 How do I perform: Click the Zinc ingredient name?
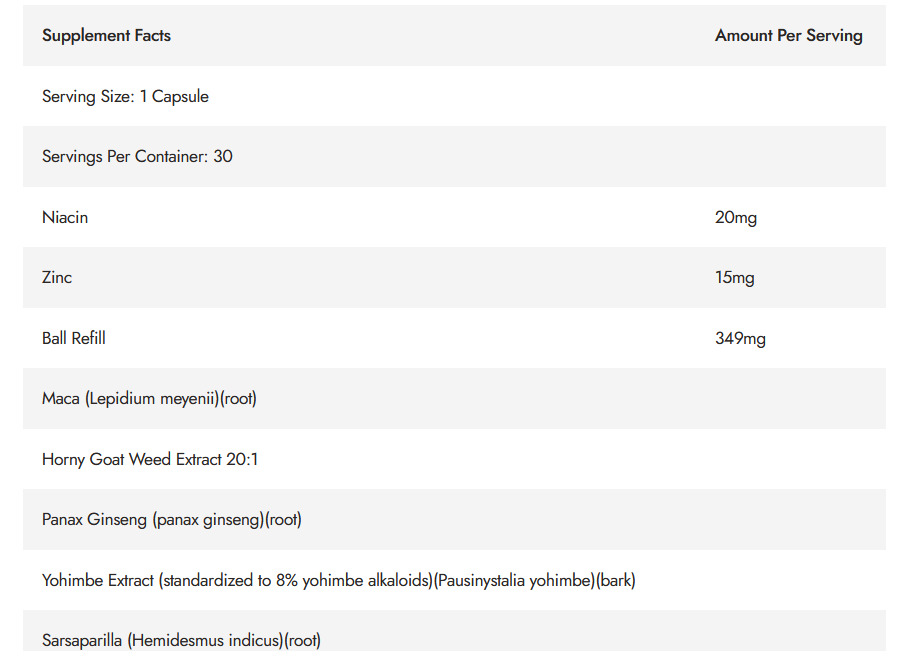pyautogui.click(x=57, y=278)
